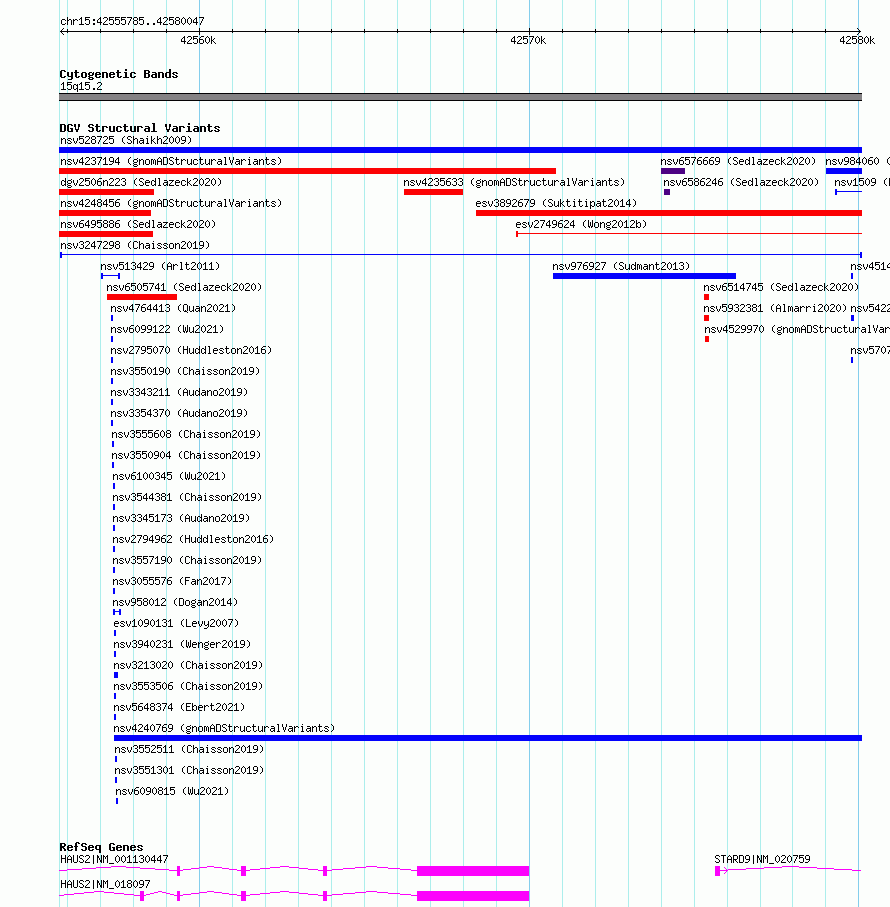Open nsv3550190 (Chaisson2019) variant label
The height and width of the screenshot is (907, 890).
click(185, 371)
